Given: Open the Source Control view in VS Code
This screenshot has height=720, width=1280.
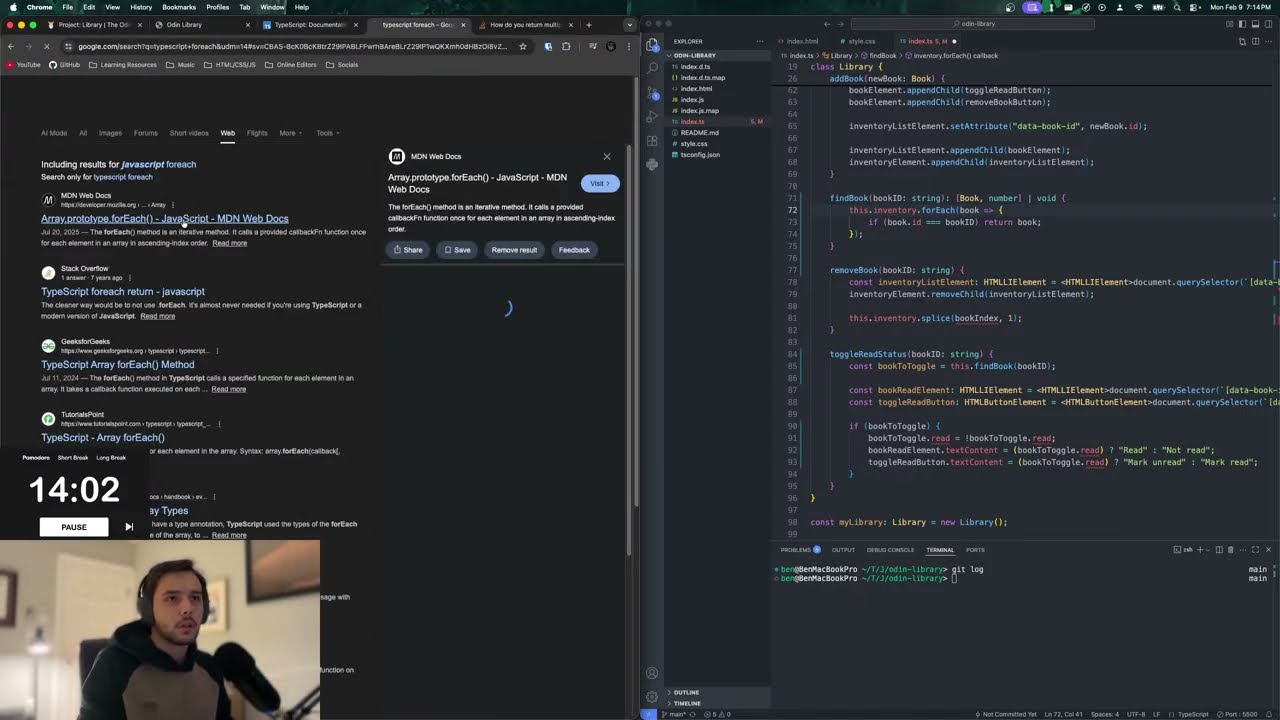Looking at the screenshot, I should point(652,93).
